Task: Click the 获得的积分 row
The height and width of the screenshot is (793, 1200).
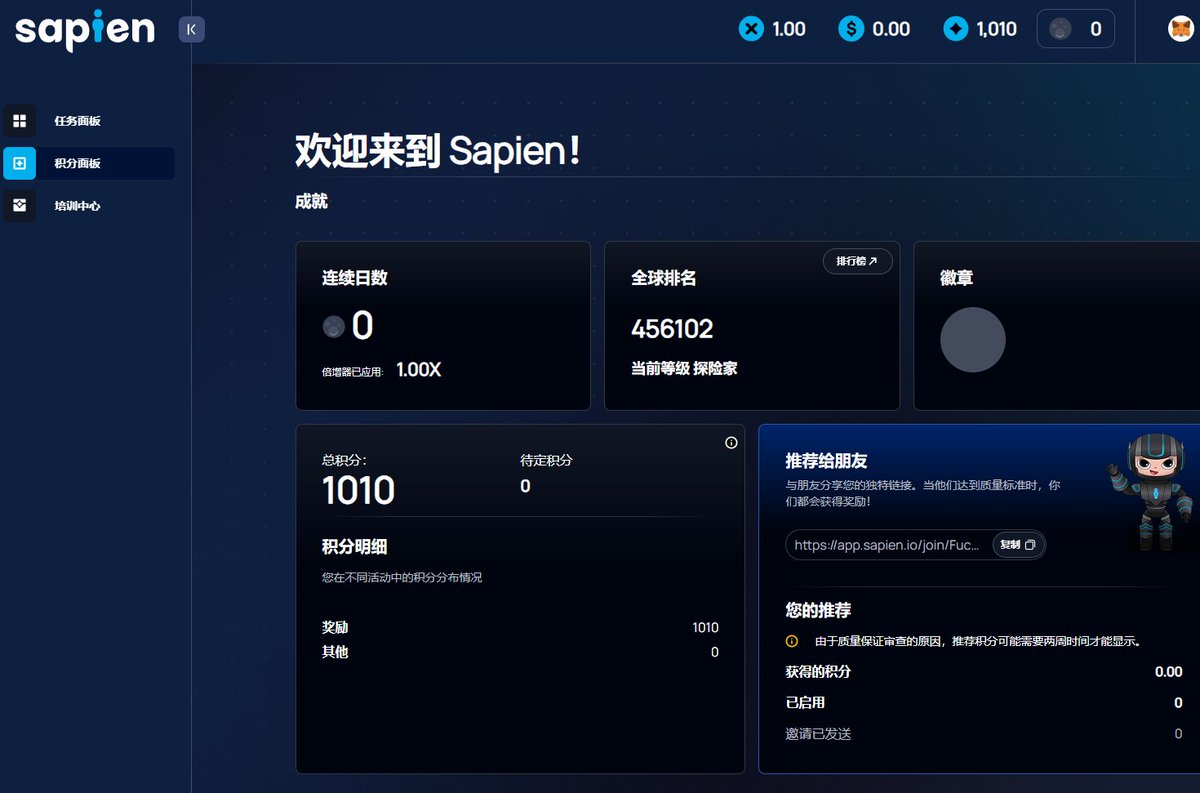Action: point(984,672)
